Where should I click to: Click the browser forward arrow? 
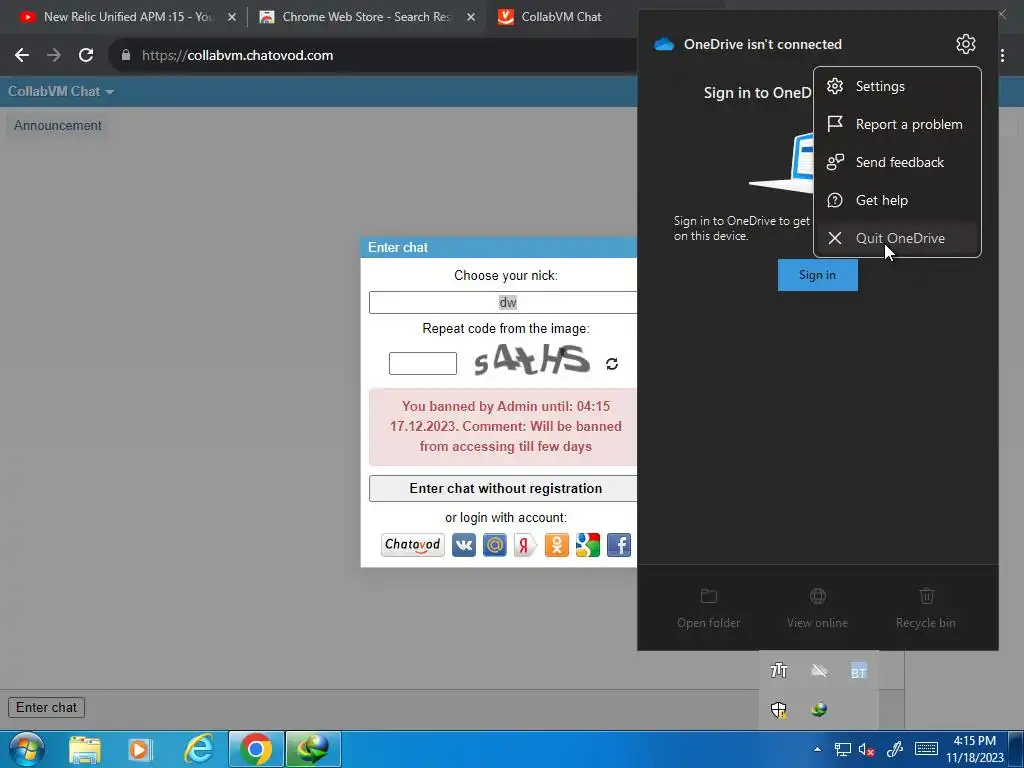click(x=54, y=55)
